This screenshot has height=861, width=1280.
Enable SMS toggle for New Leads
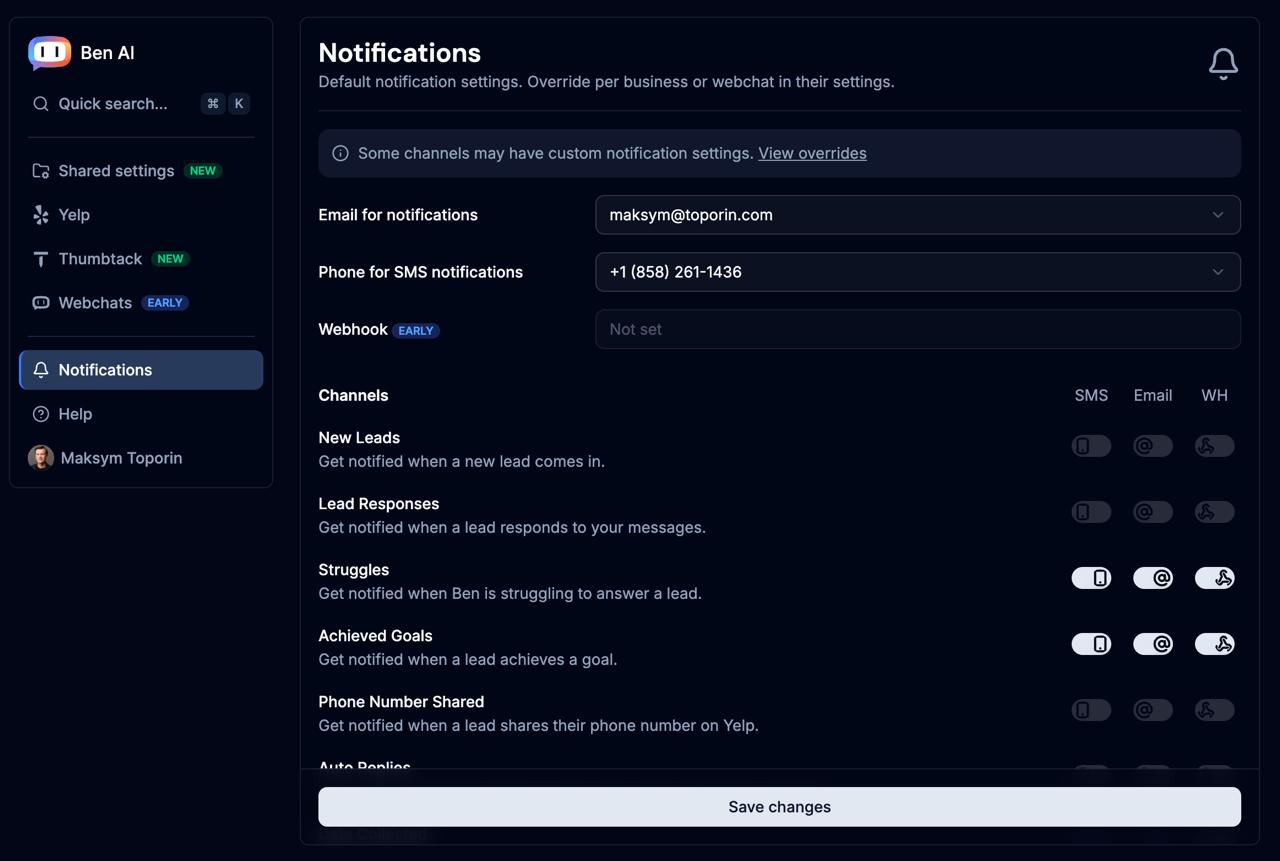(x=1091, y=446)
